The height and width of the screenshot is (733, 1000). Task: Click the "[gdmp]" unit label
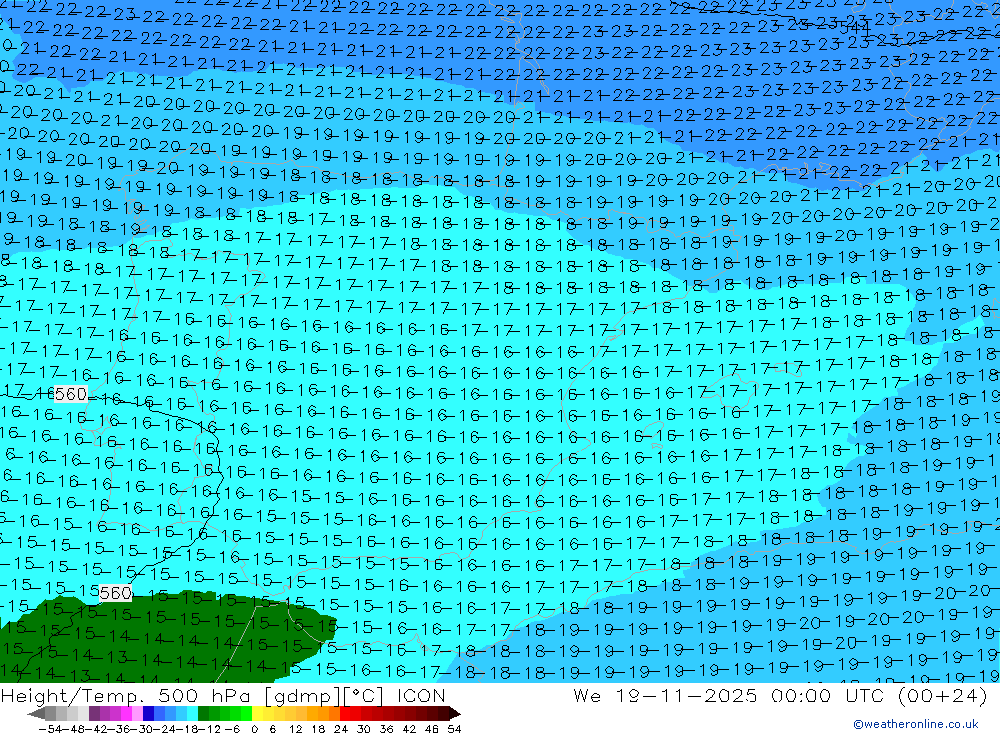pos(303,697)
